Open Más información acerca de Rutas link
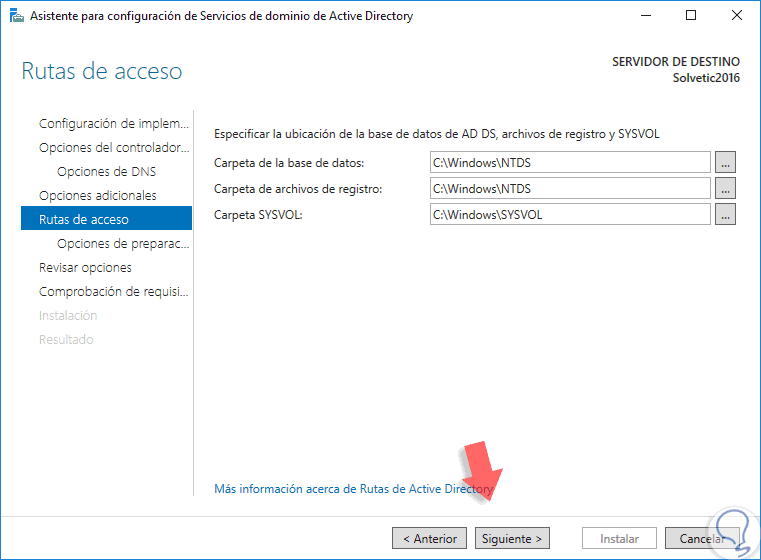761x560 pixels. click(x=353, y=489)
